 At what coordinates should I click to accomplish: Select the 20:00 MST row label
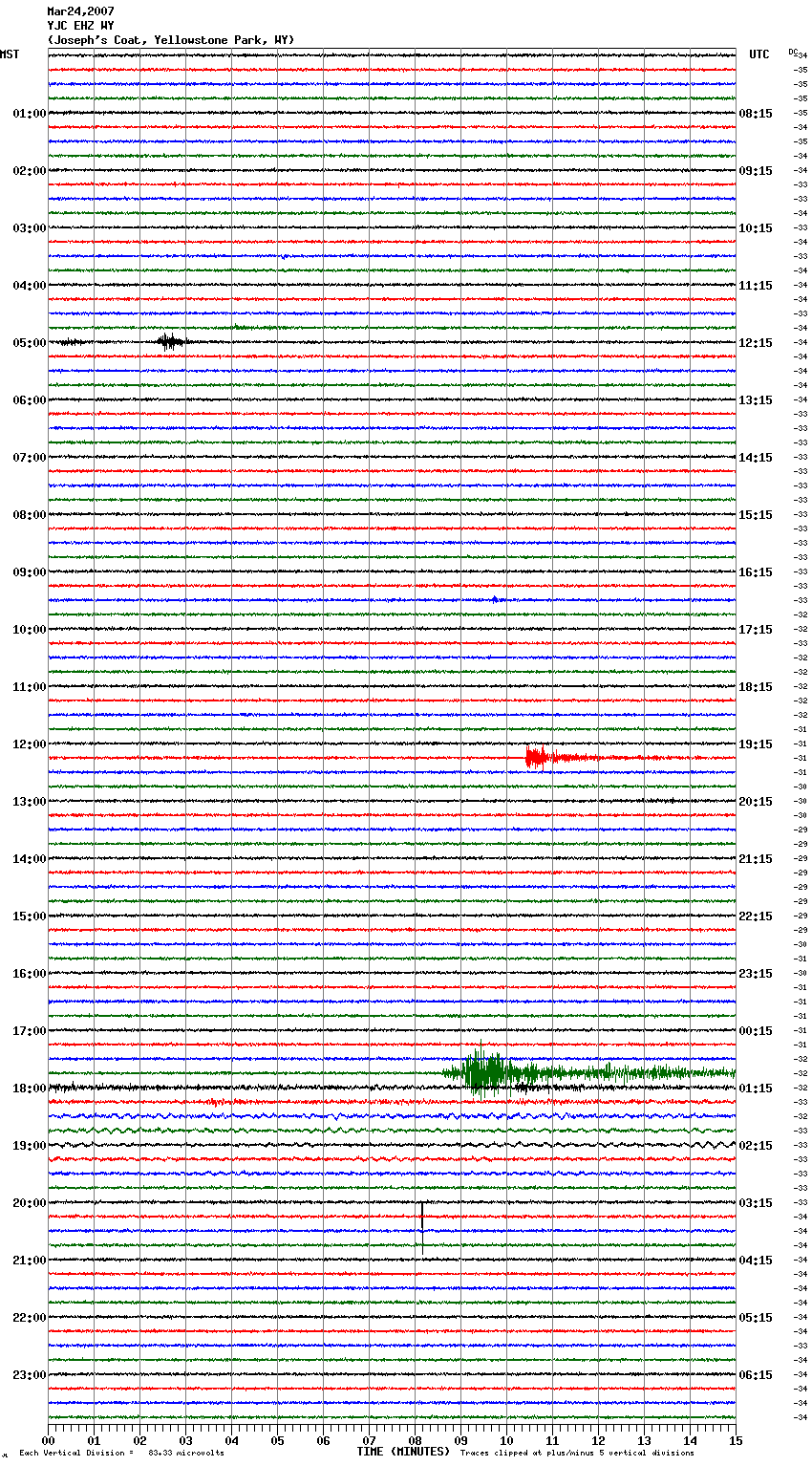coord(30,1203)
